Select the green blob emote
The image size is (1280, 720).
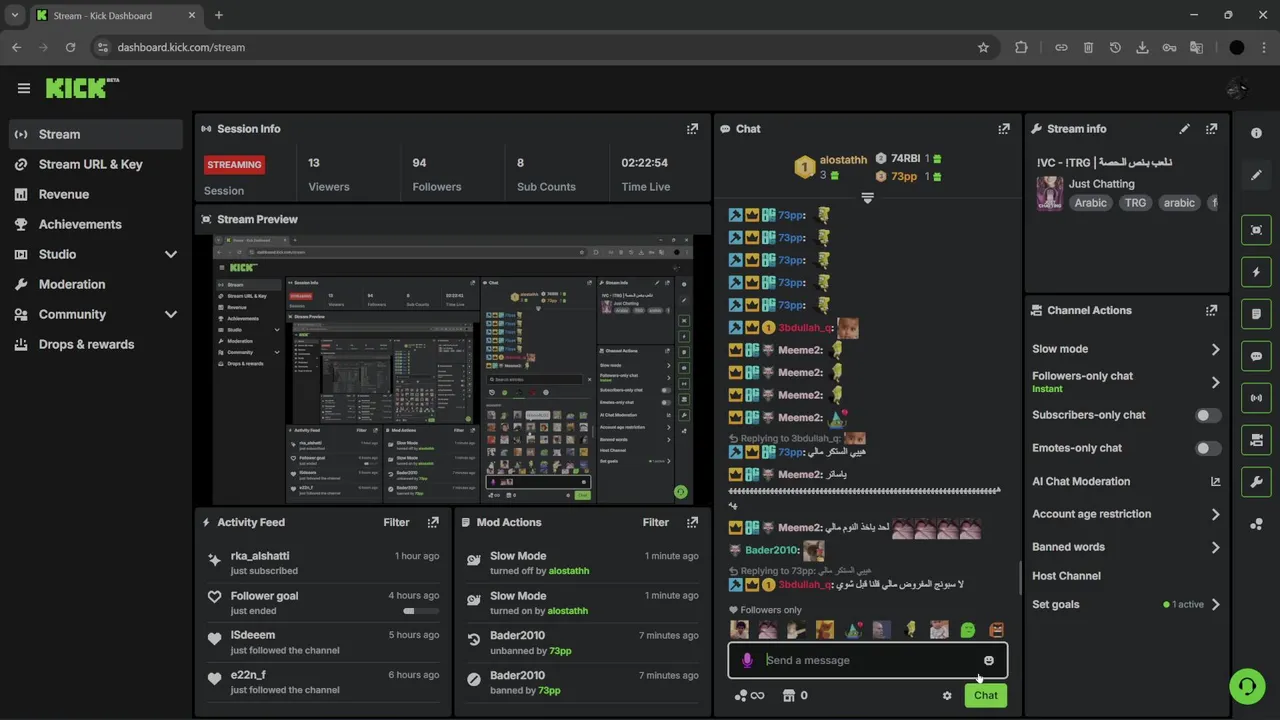pos(967,630)
